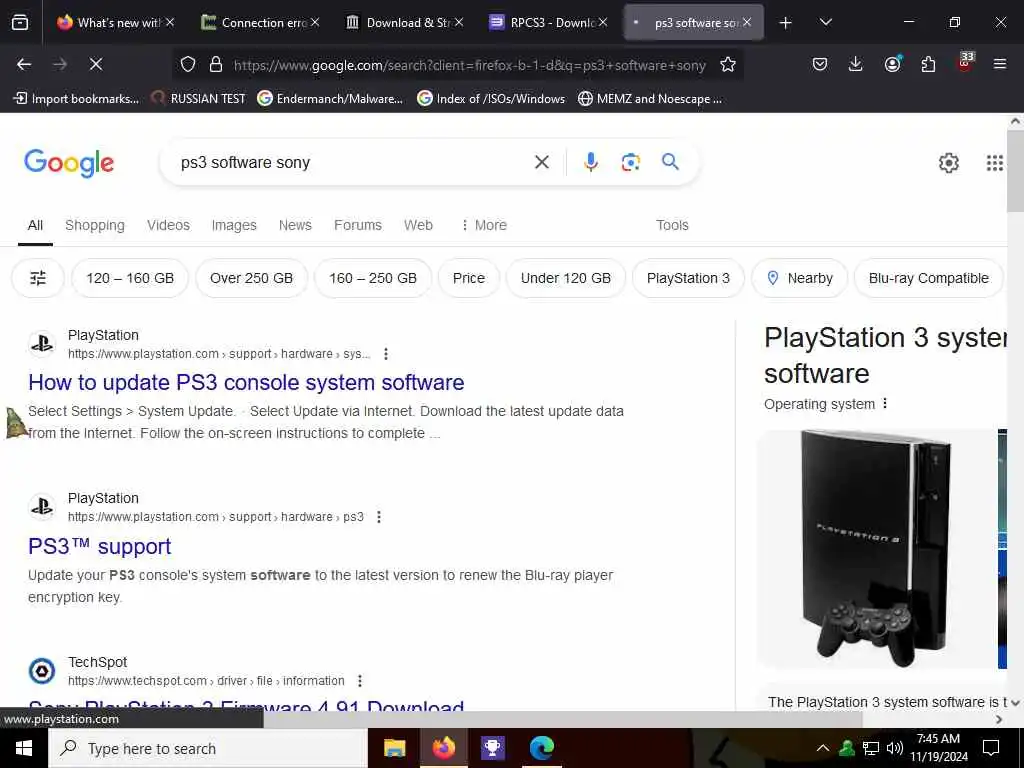Filter by Blu-ray Compatible chip
This screenshot has height=768, width=1024.
tap(928, 278)
